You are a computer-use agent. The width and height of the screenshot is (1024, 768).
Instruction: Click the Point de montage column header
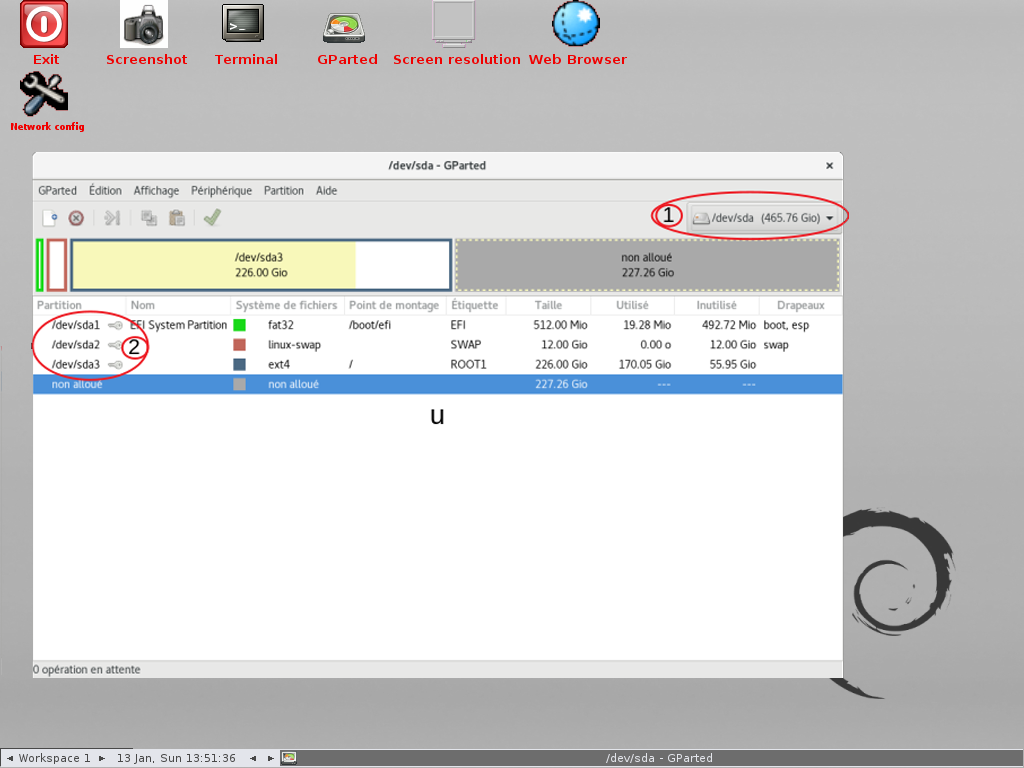[395, 305]
